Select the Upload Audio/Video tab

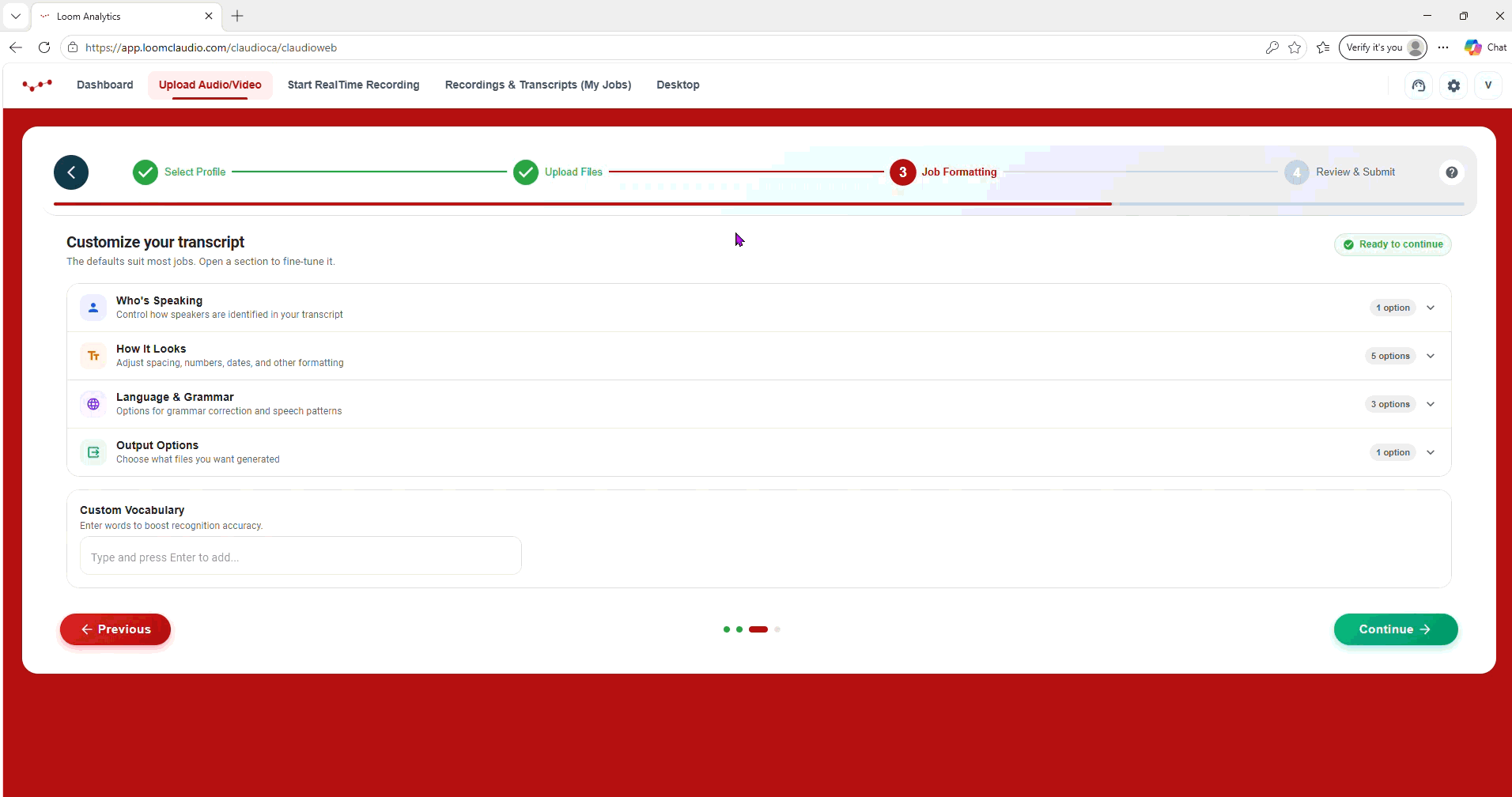(x=210, y=85)
